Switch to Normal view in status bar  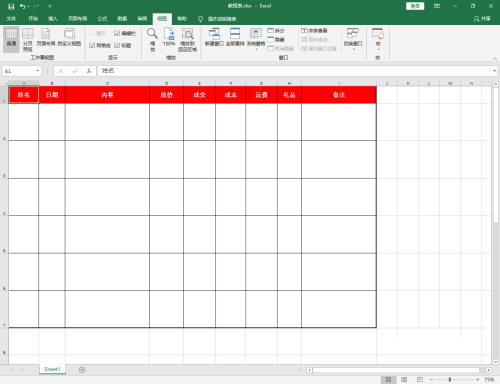[x=388, y=380]
